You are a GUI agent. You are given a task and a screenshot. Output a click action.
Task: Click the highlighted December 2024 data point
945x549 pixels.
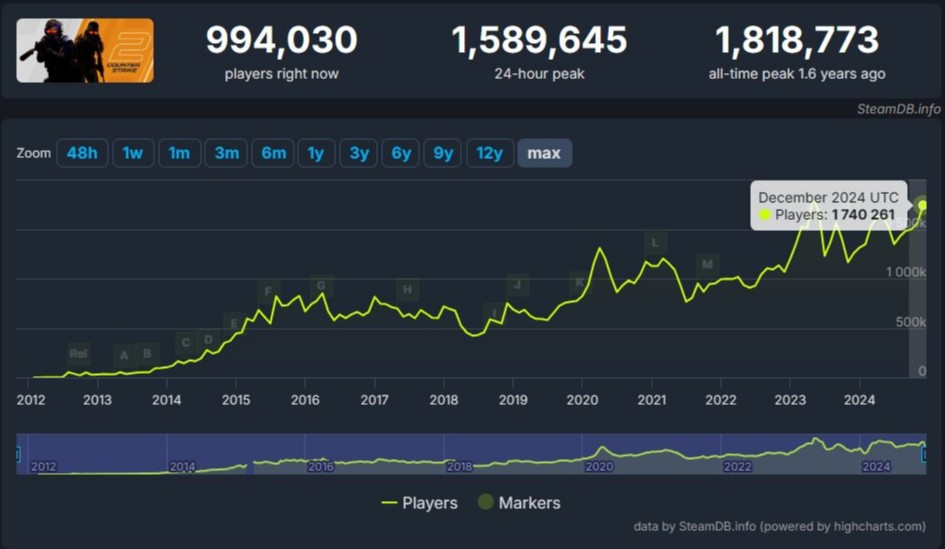[923, 205]
